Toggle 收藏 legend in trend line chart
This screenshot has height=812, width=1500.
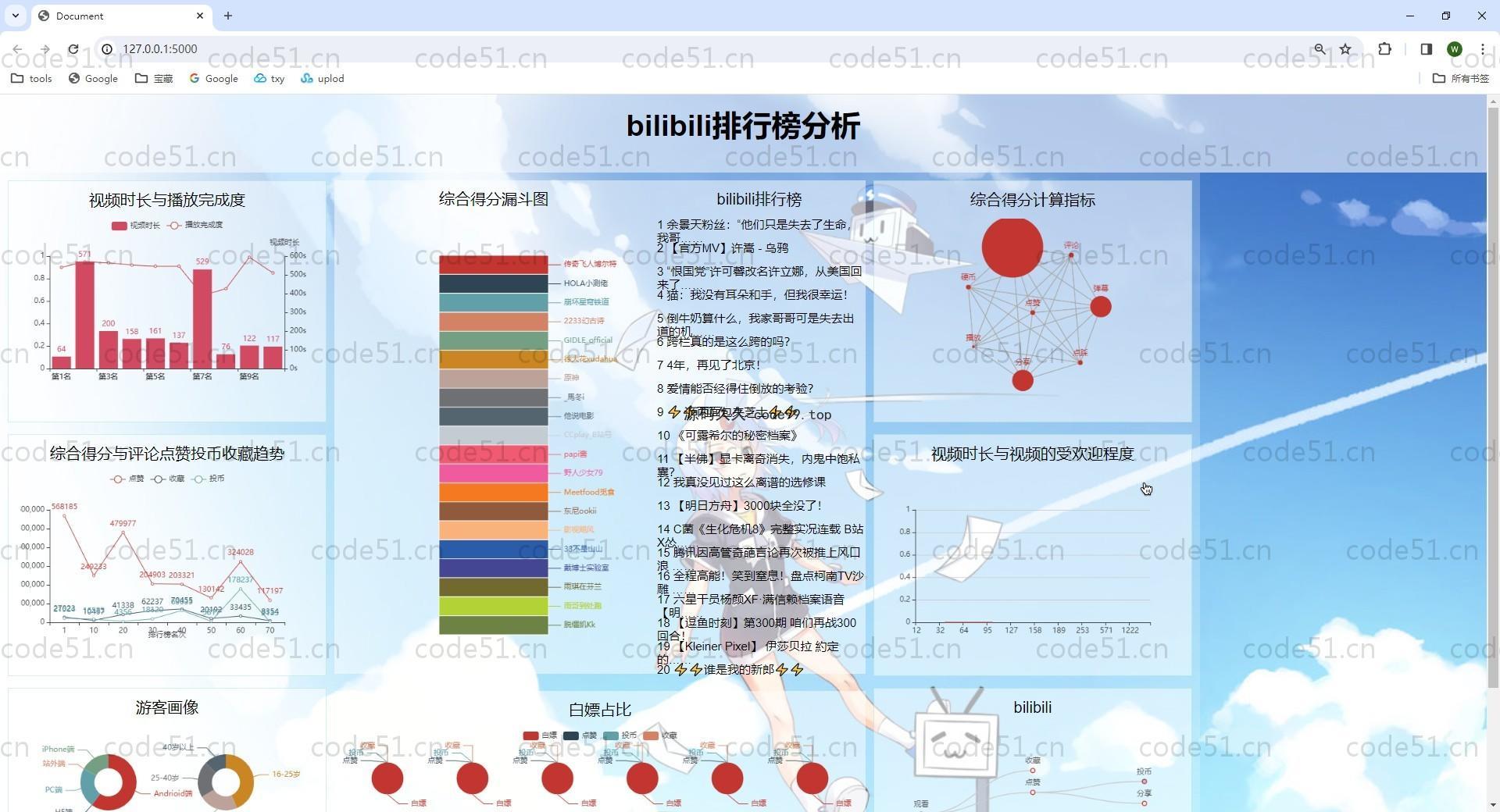[167, 479]
